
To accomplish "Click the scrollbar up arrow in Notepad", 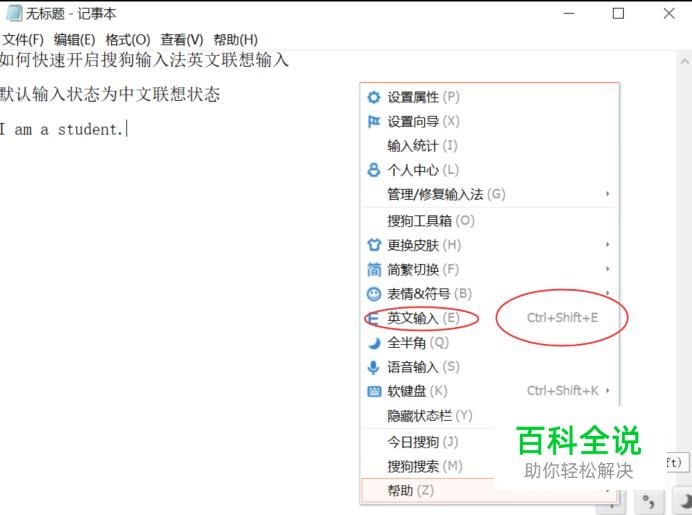I will click(x=685, y=61).
